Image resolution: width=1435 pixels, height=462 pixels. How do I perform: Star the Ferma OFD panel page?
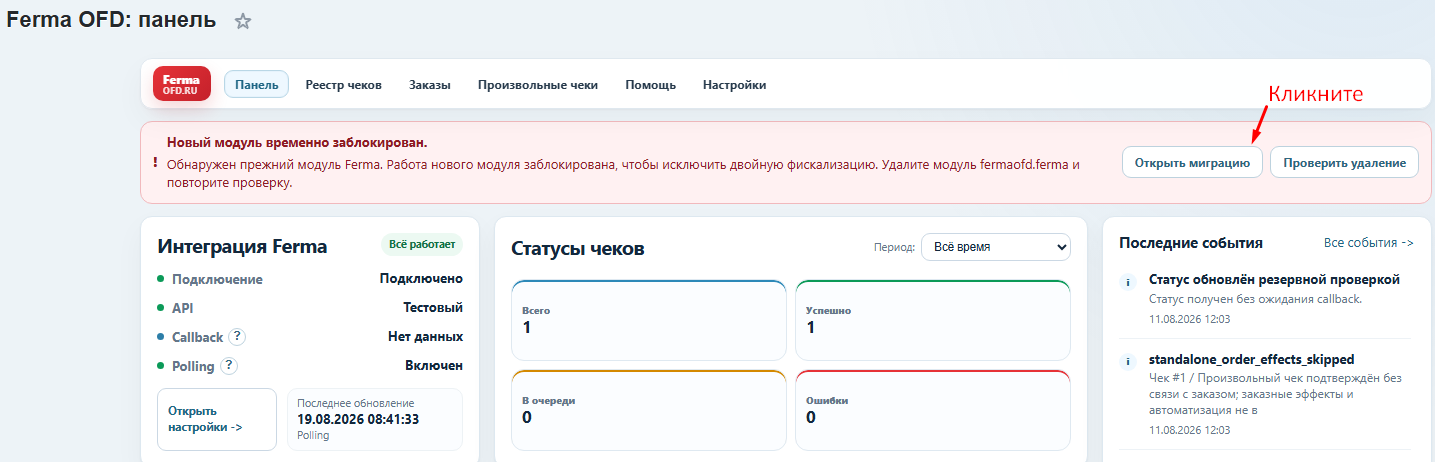(x=242, y=21)
